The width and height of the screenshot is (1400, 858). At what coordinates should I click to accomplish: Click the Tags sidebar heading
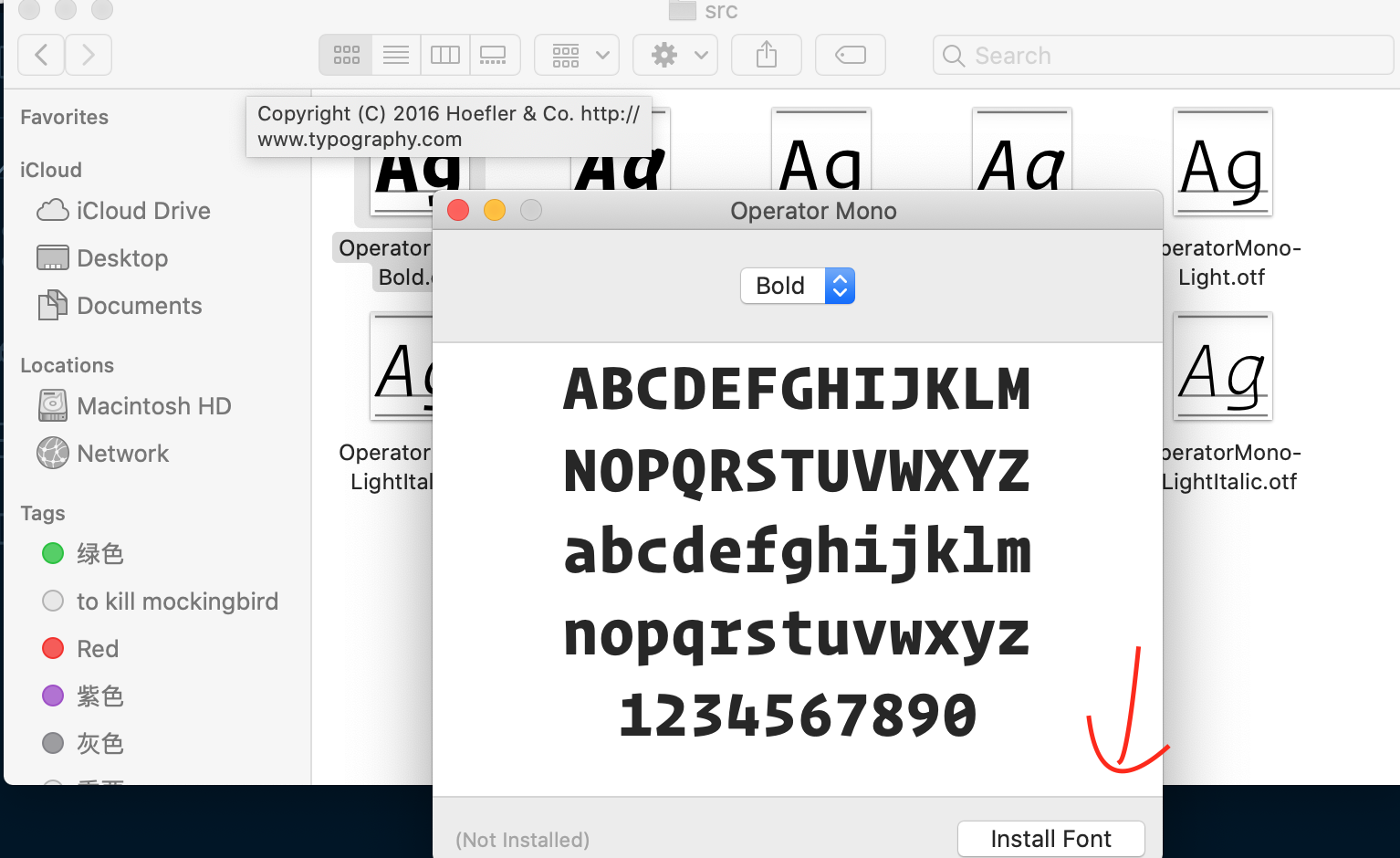(x=43, y=513)
